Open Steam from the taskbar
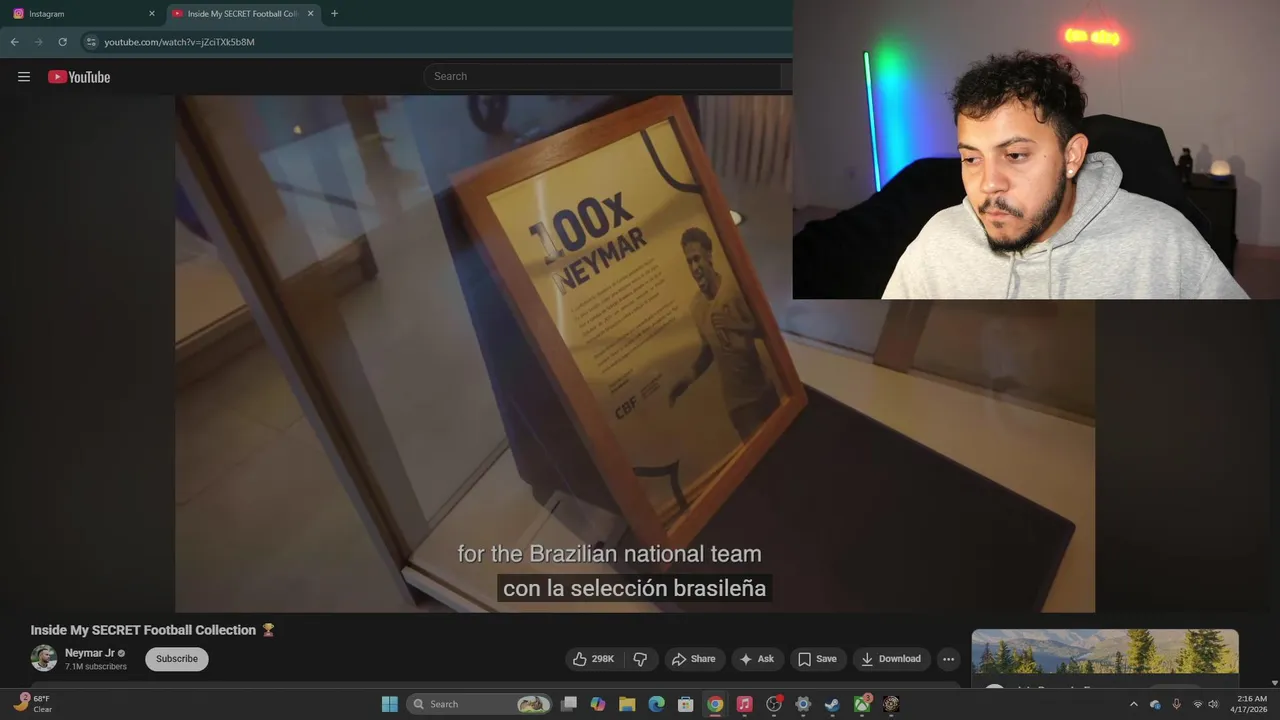Screen dimensions: 1280x720 (832, 704)
